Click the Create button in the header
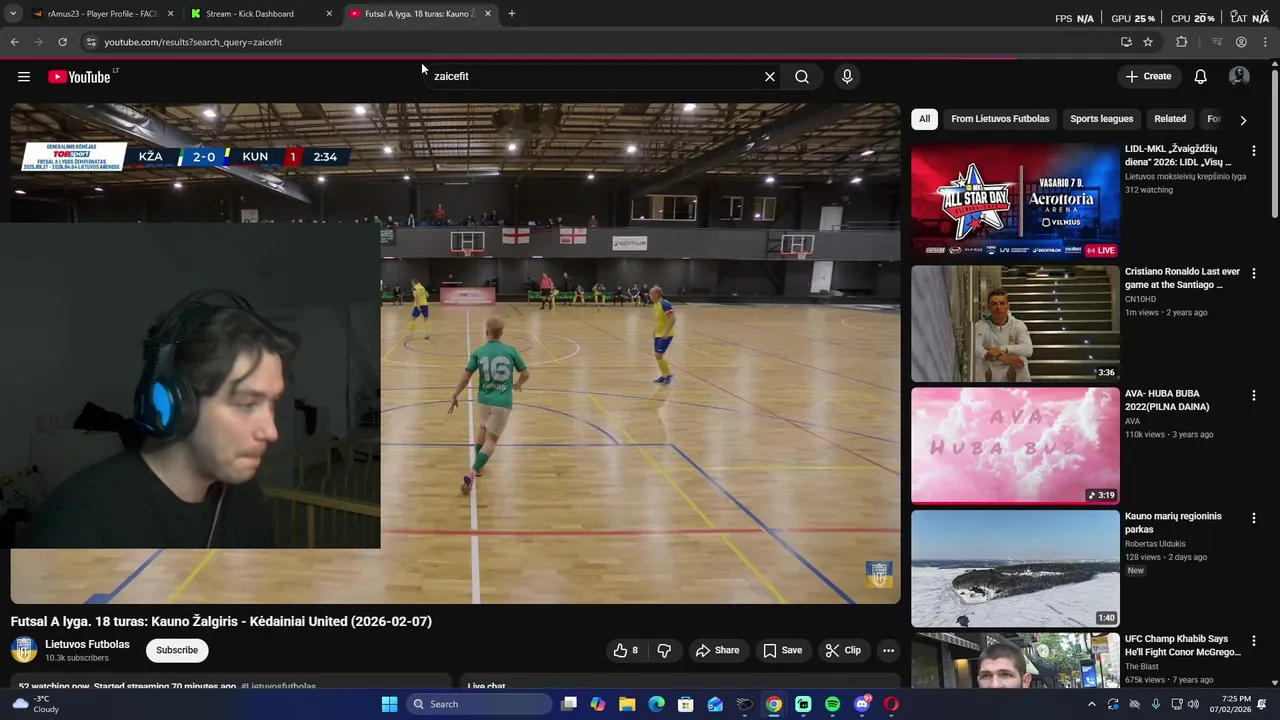1280x720 pixels. (x=1148, y=77)
